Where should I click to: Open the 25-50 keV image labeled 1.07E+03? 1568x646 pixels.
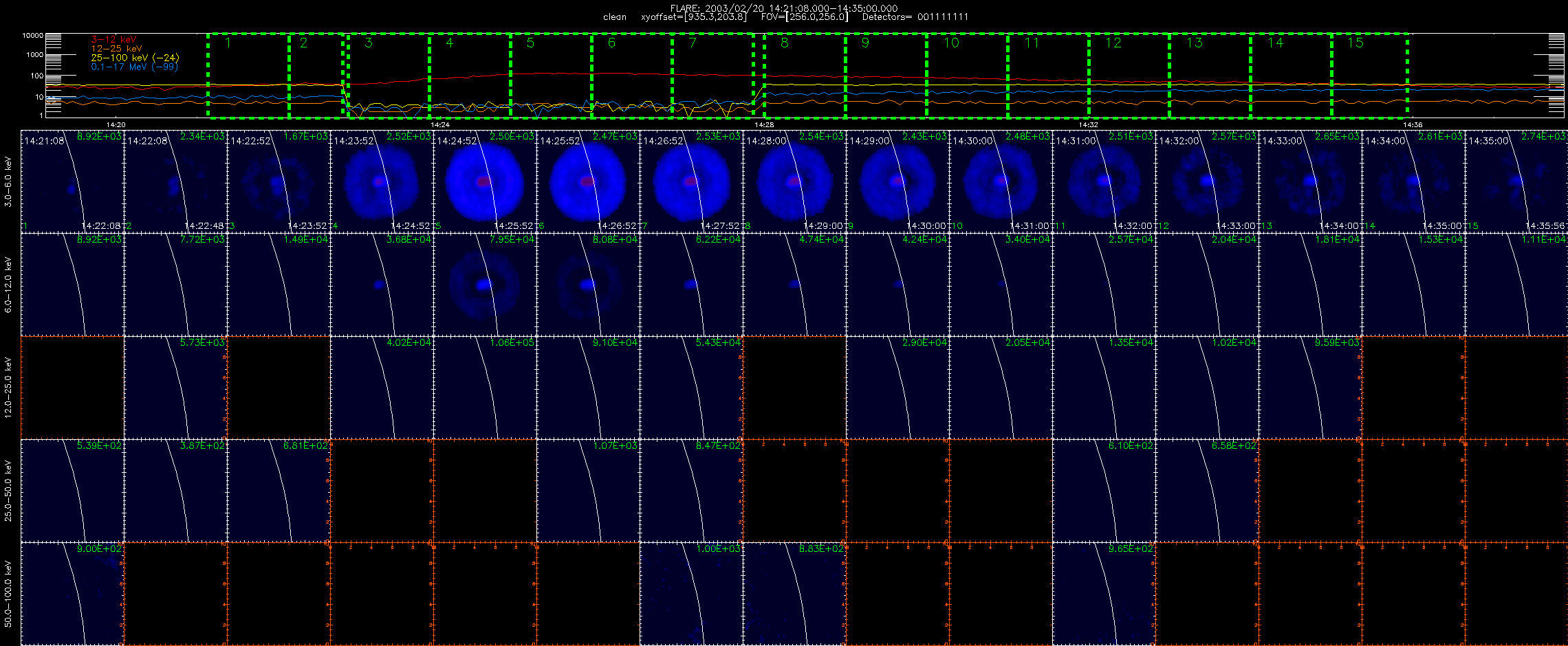tap(588, 491)
